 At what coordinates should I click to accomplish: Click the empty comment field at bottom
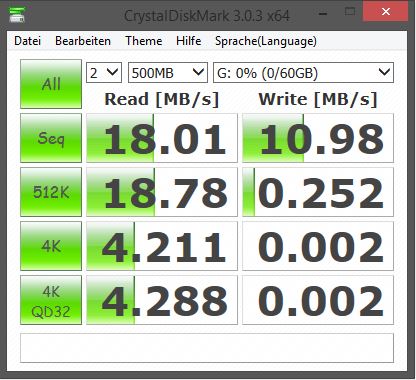coord(207,348)
